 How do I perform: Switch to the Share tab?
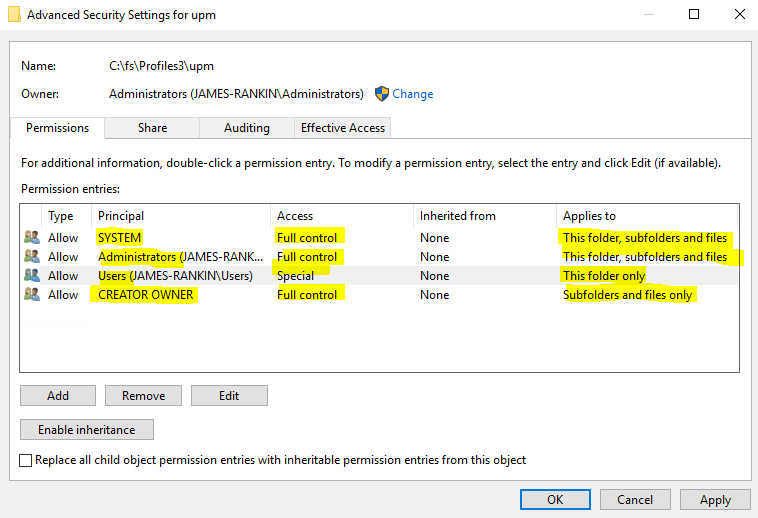click(x=152, y=128)
